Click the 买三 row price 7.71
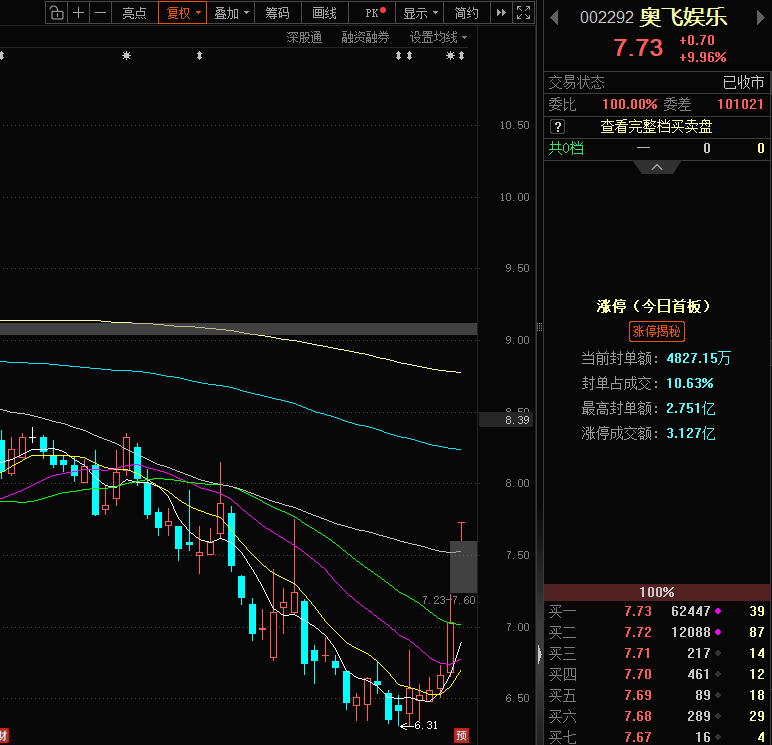772x745 pixels. (x=638, y=653)
